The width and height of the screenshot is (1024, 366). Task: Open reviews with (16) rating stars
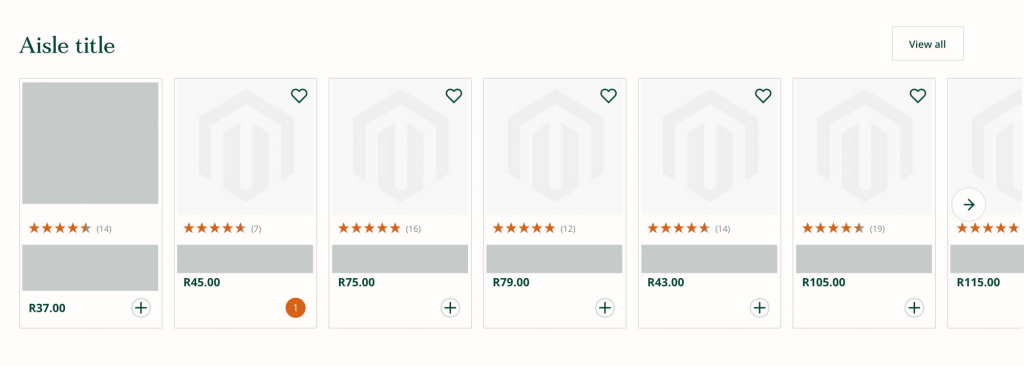click(x=379, y=229)
